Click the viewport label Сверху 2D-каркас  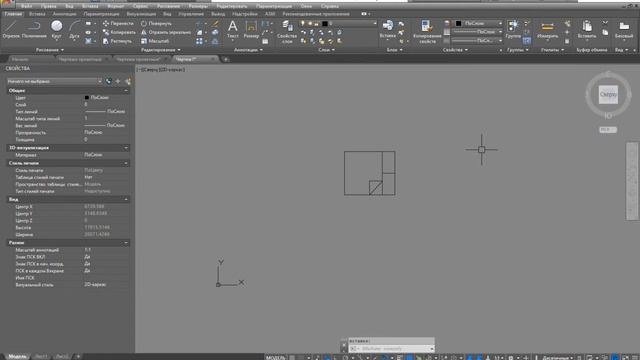pos(161,69)
